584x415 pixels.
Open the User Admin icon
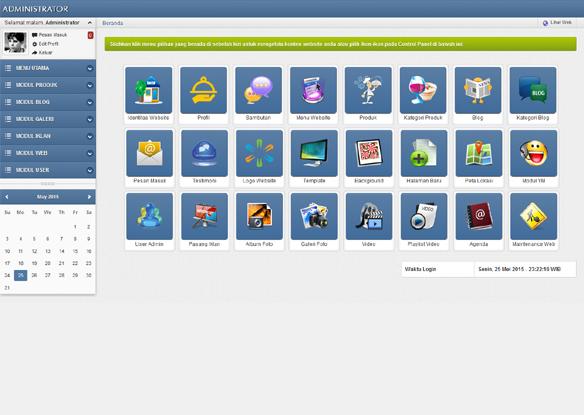[x=149, y=216]
